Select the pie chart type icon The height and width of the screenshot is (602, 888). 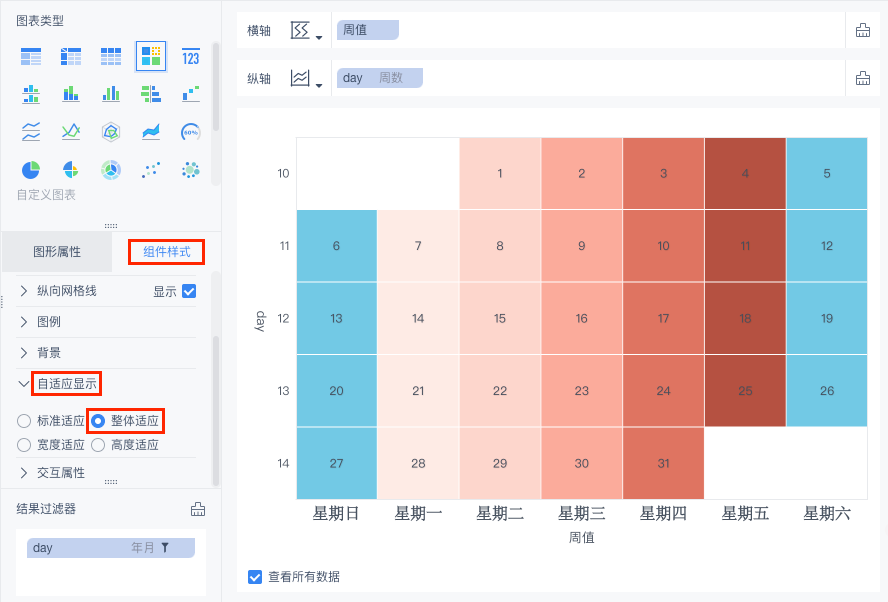tap(31, 169)
